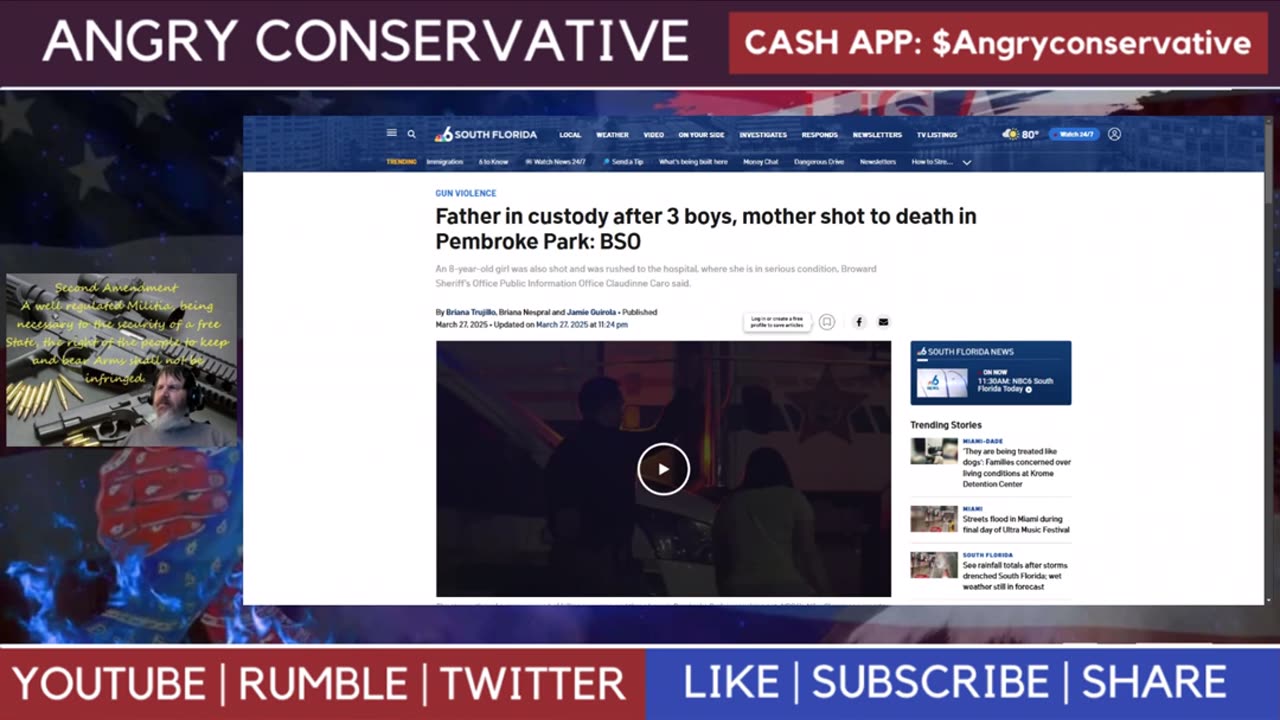
Task: Open Ultra Music Festival story thumbnail
Action: coord(933,519)
